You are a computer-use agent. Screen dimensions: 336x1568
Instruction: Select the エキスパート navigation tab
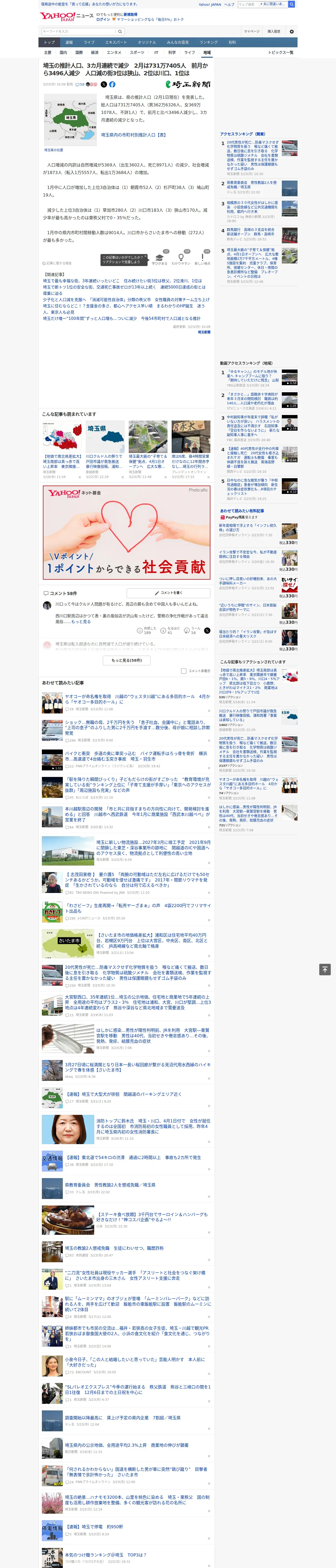click(116, 43)
